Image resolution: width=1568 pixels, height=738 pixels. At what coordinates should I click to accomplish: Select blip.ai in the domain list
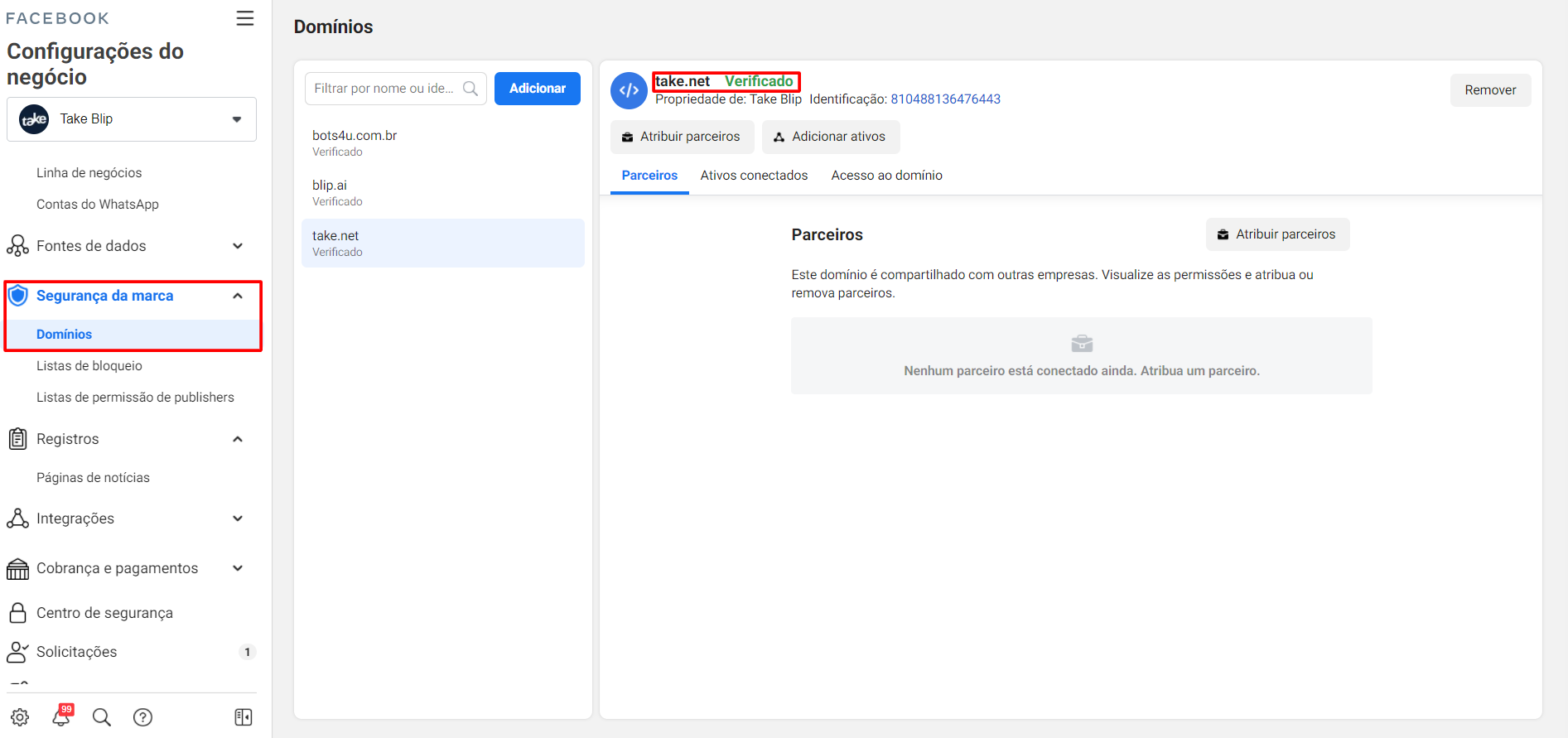point(443,193)
